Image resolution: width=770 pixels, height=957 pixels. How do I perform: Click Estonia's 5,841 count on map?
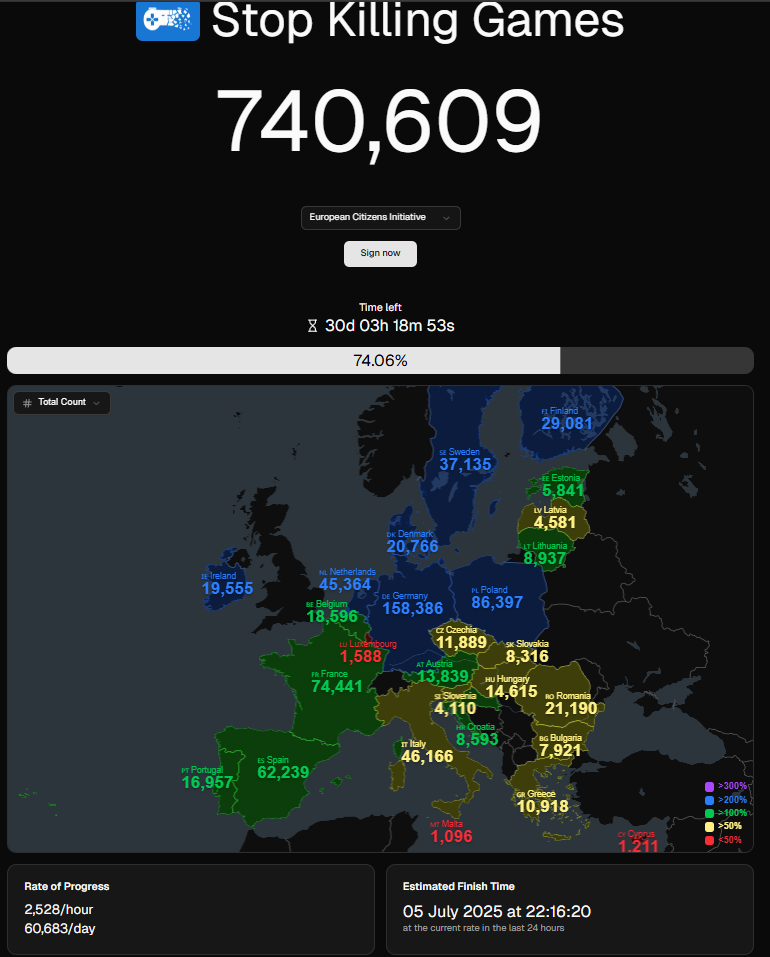pos(563,491)
